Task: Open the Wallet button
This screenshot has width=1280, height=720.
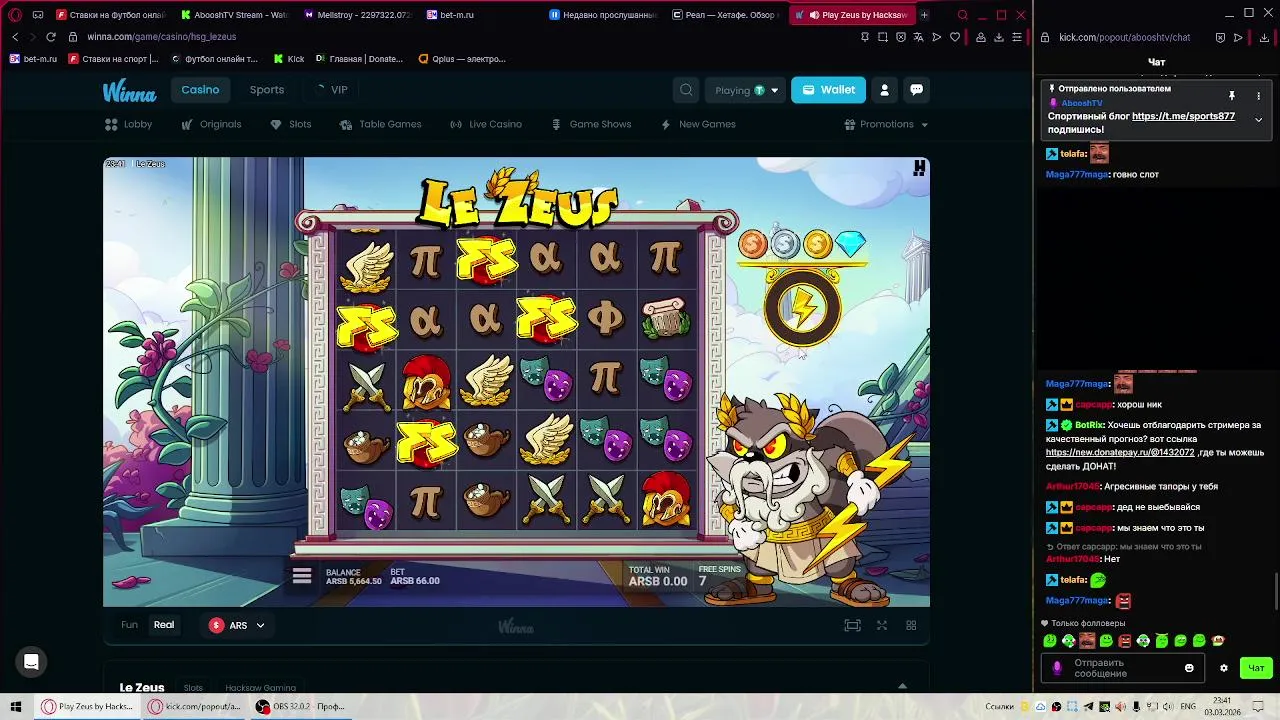Action: pos(829,90)
